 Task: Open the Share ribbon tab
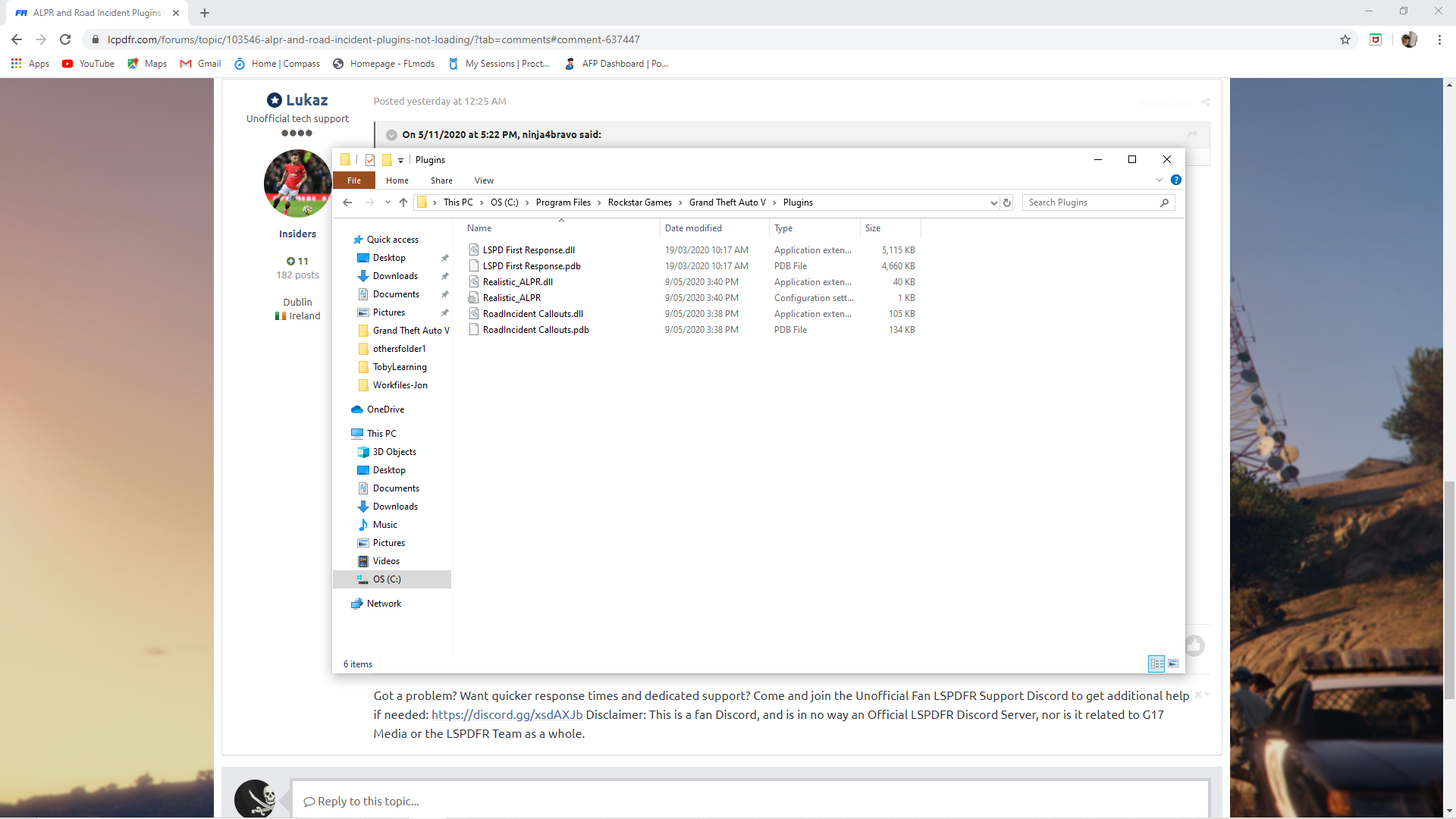point(441,180)
